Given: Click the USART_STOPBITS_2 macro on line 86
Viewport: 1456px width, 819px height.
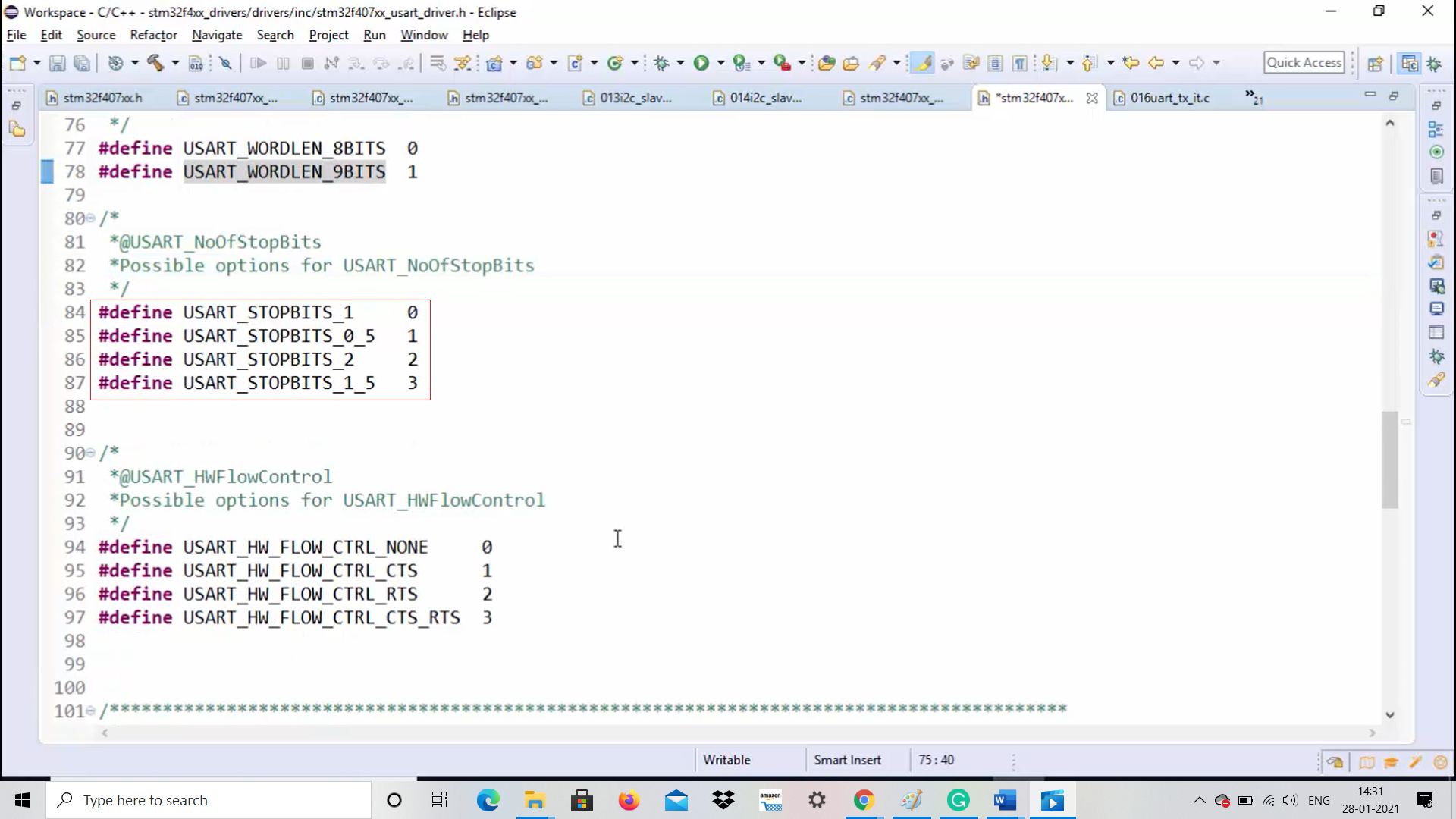Looking at the screenshot, I should 268,359.
